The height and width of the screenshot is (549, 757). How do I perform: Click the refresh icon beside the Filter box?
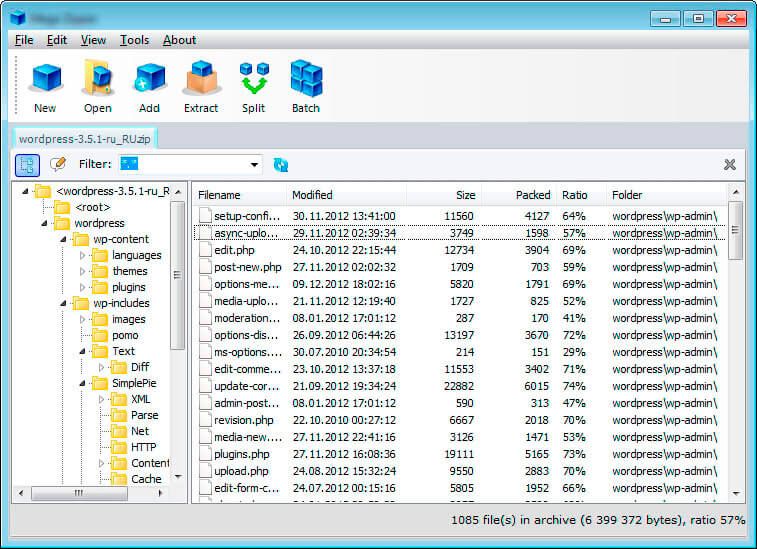click(x=281, y=164)
